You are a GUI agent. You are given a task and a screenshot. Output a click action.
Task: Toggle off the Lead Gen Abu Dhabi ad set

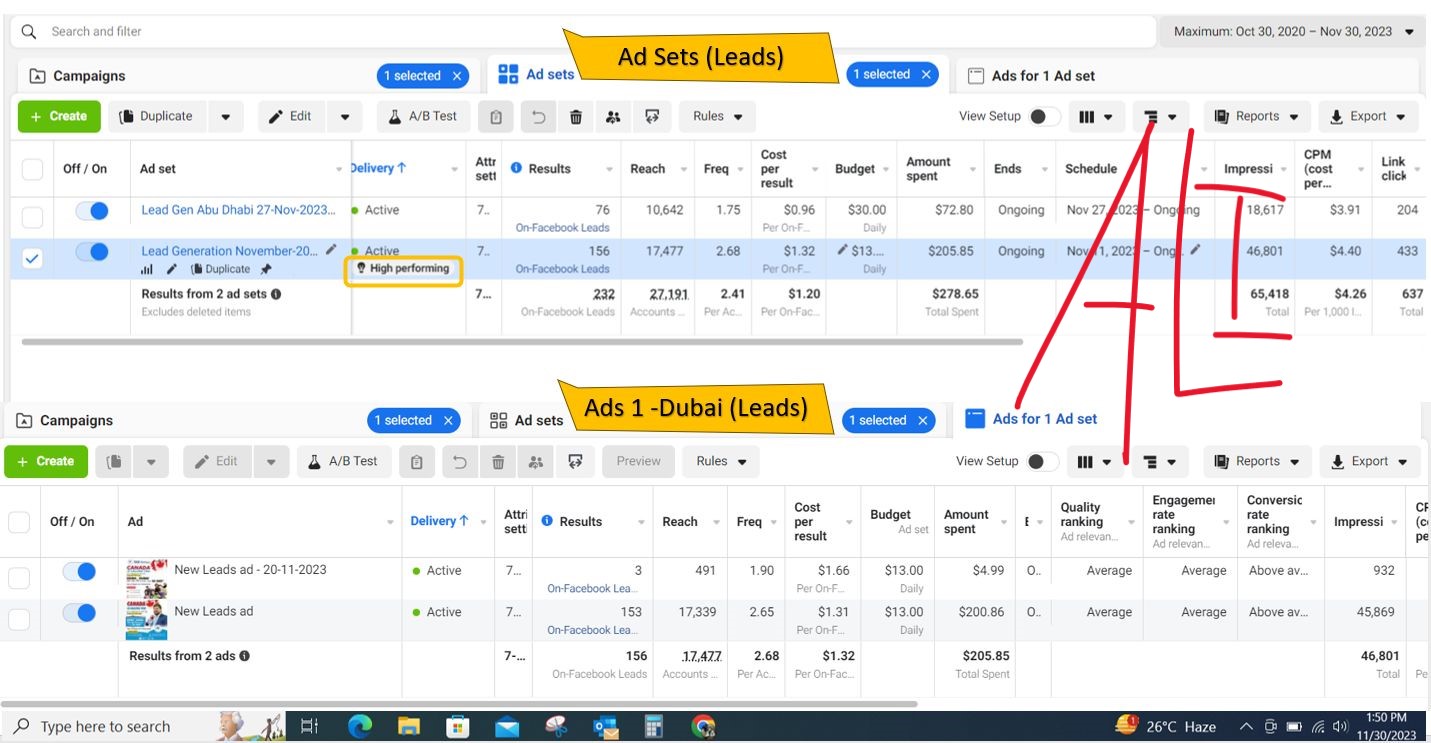(x=91, y=211)
